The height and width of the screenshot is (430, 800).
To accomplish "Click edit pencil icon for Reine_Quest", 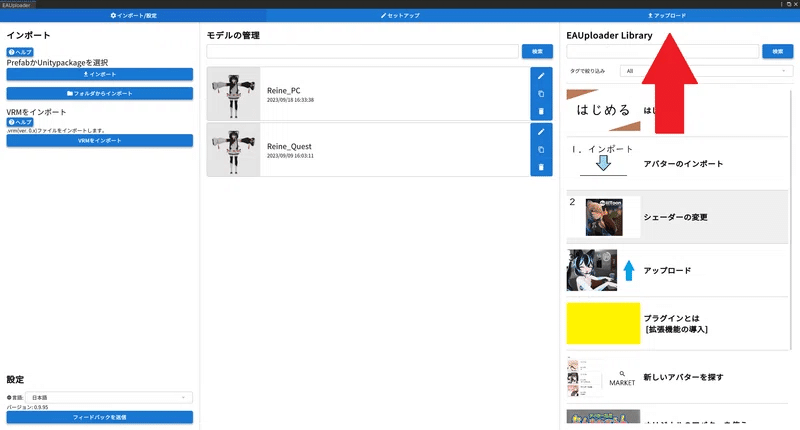I will click(541, 132).
